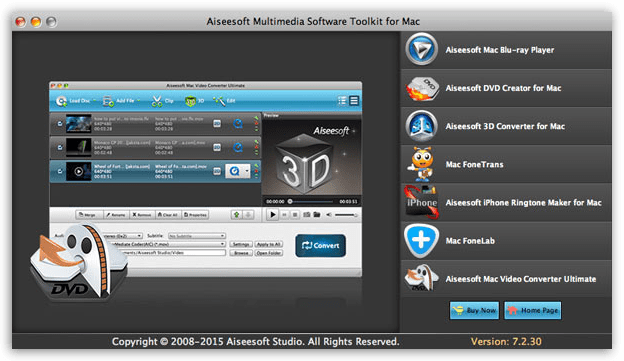Select Aiseesoft DVD Creator for Mac entry text
Screen dimensions: 624x361
point(503,88)
